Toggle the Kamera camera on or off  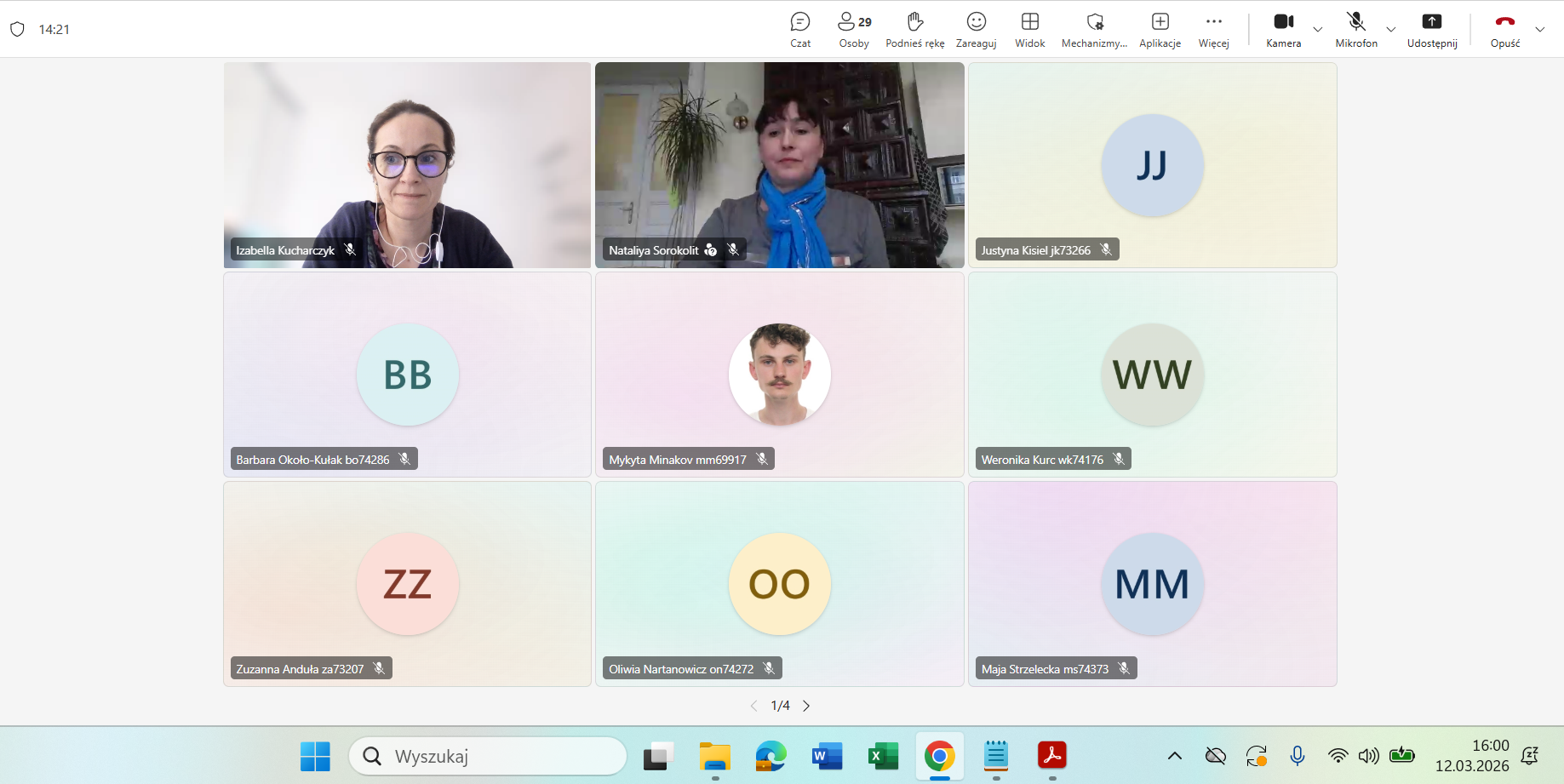[1283, 30]
